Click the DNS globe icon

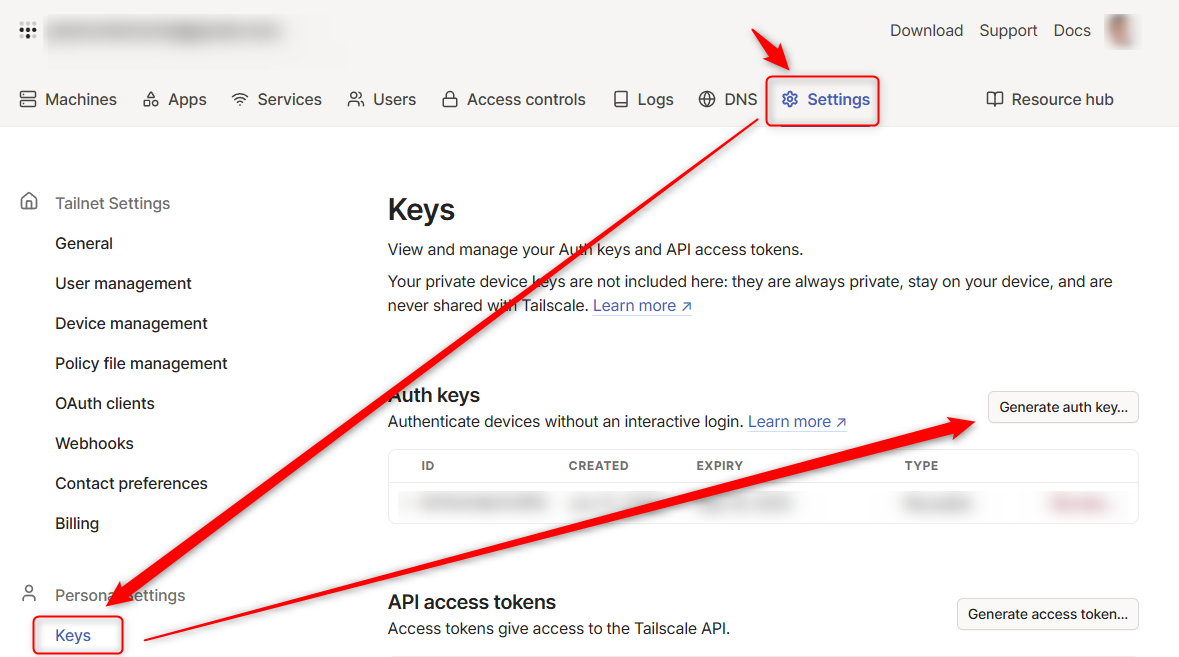(707, 99)
